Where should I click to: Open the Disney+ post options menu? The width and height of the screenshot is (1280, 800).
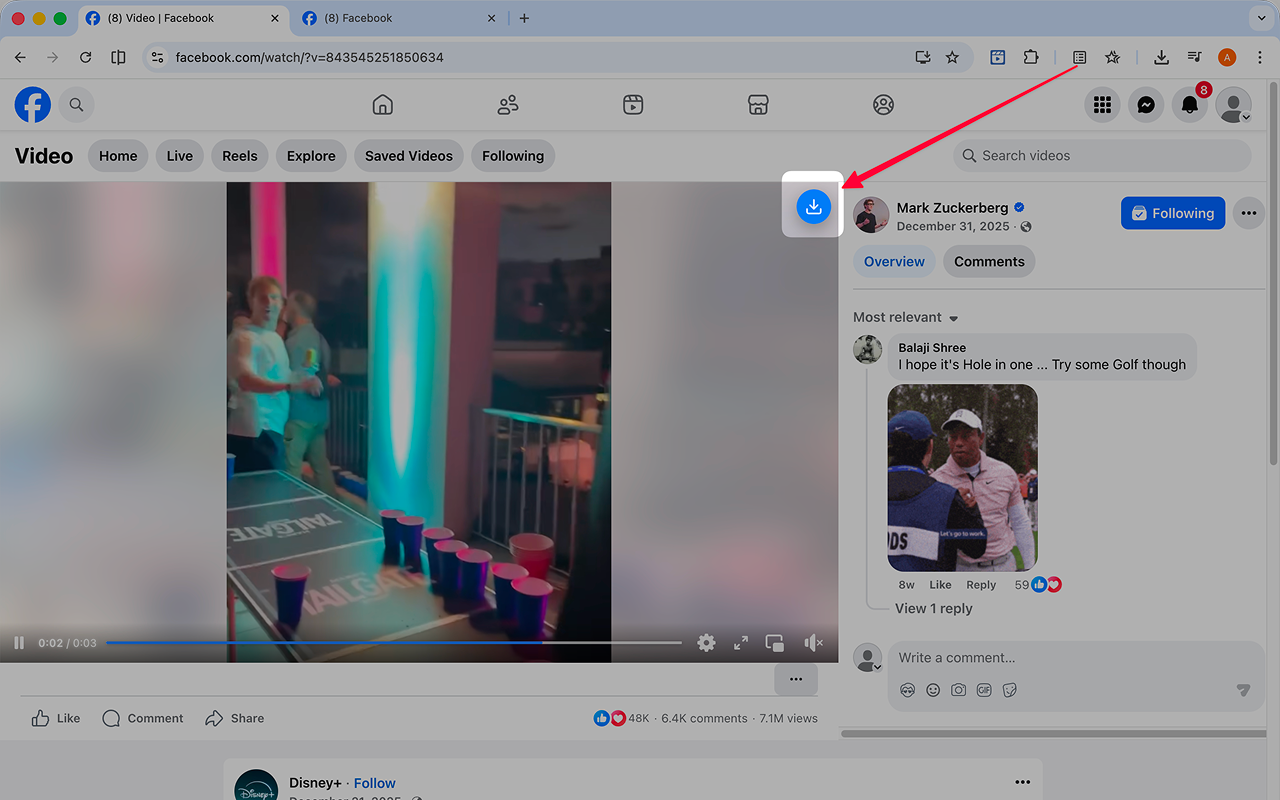(x=1022, y=782)
